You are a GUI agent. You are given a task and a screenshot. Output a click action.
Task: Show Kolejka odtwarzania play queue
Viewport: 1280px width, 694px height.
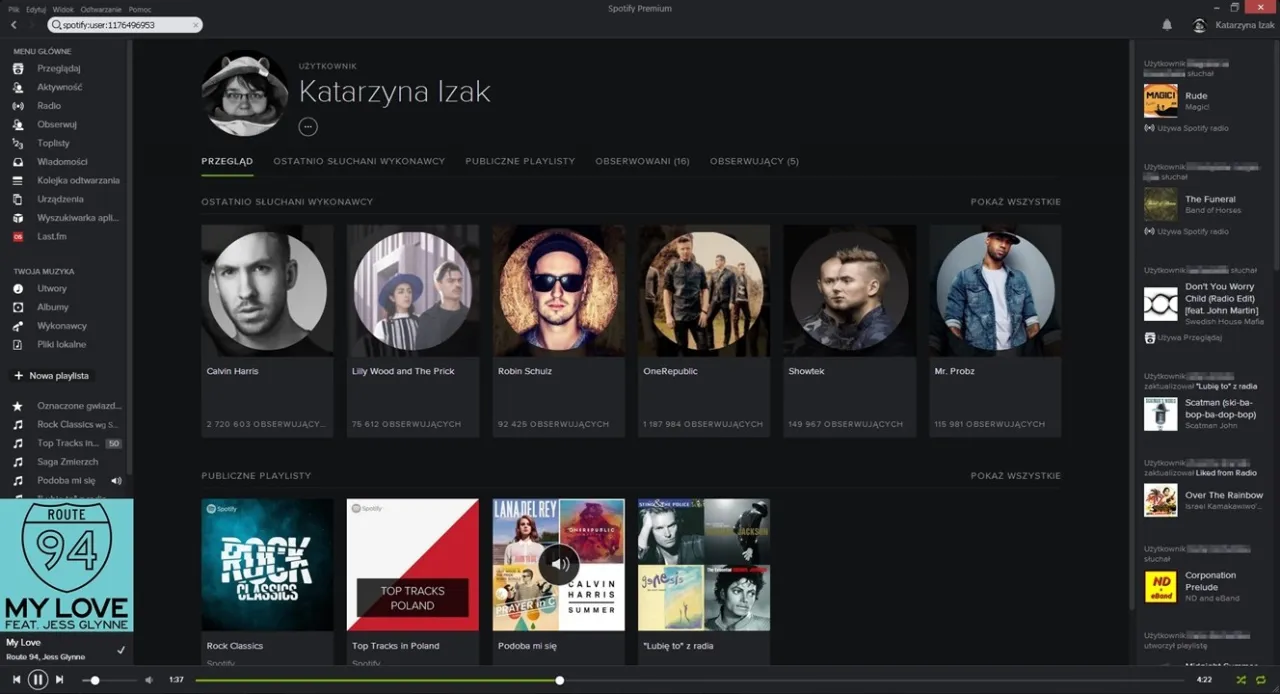pyautogui.click(x=78, y=181)
